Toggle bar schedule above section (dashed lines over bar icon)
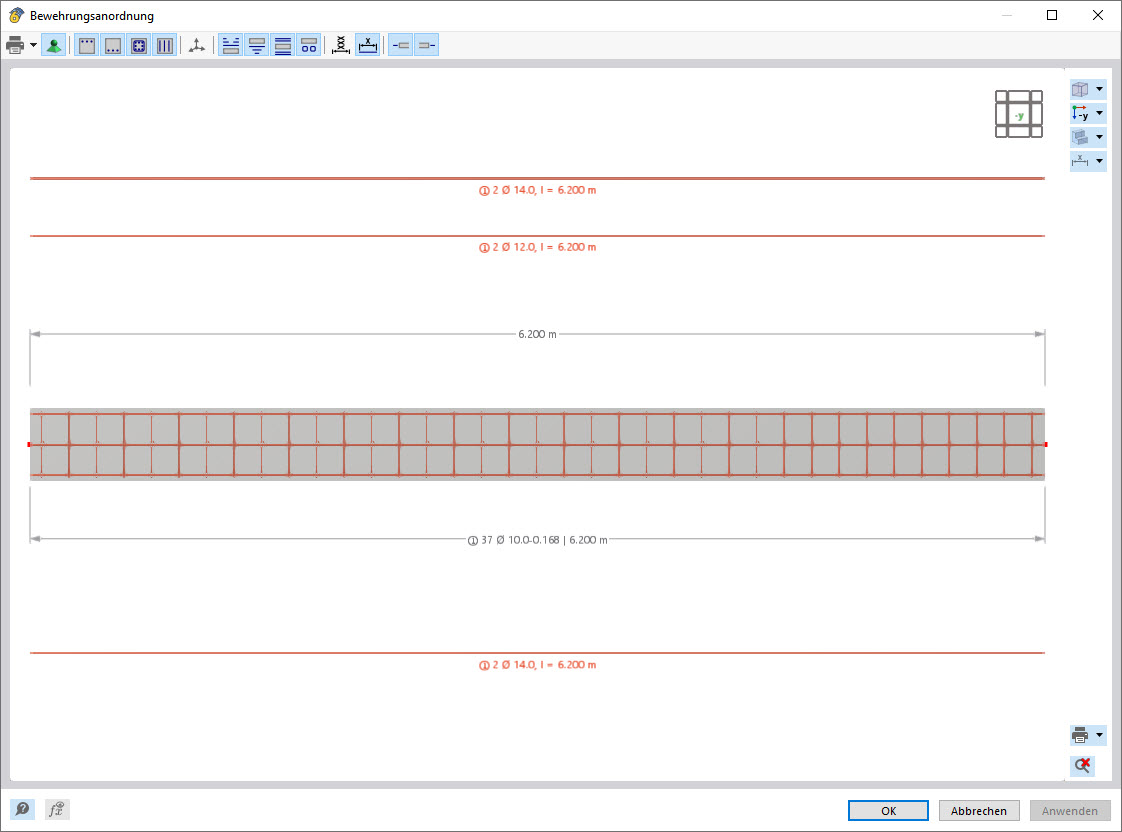This screenshot has height=832, width=1122. pyautogui.click(x=230, y=46)
